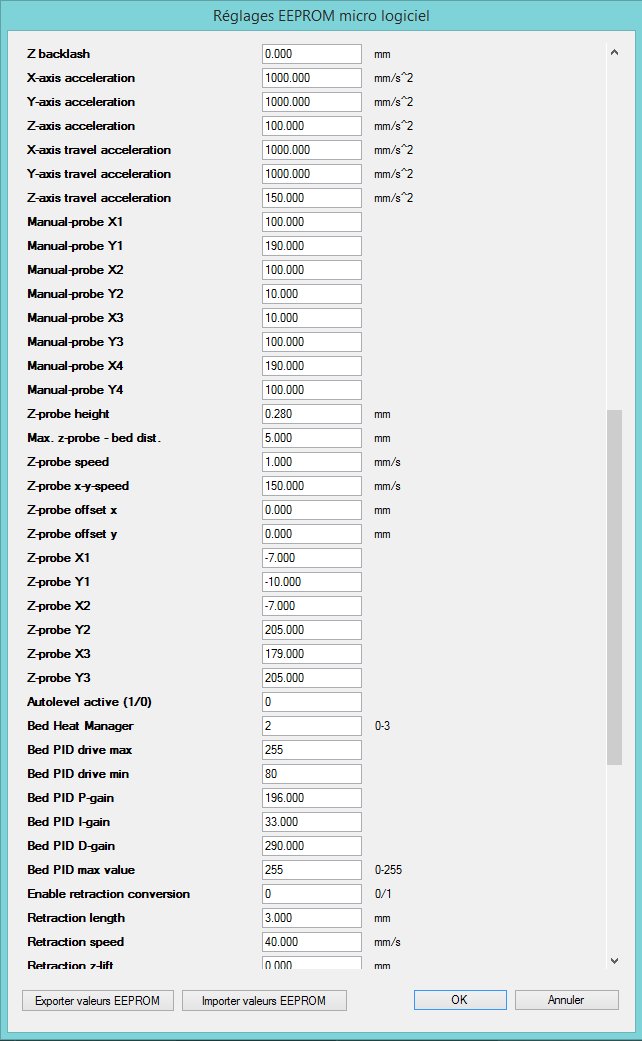Click the Autolevel active field
The height and width of the screenshot is (1041, 642).
311,702
